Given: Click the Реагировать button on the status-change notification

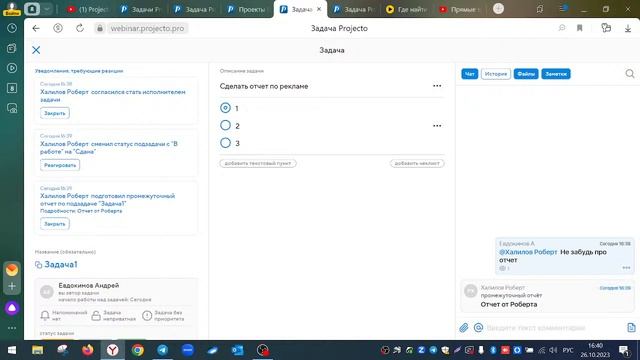Looking at the screenshot, I should coord(60,165).
